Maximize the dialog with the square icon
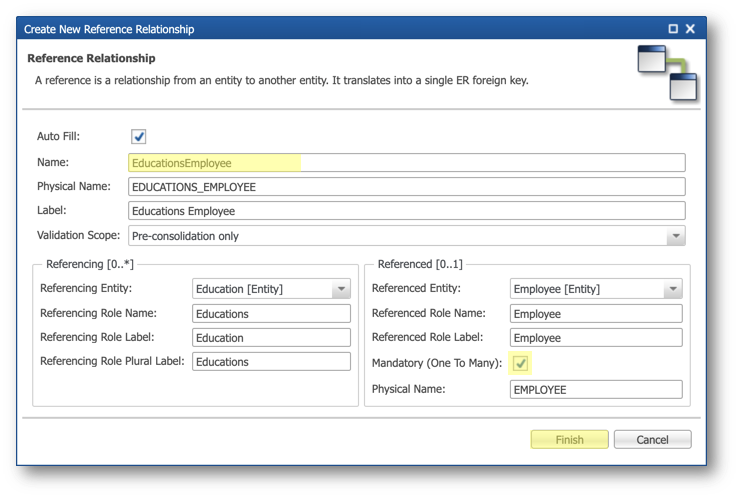This screenshot has height=497, width=738. [x=673, y=29]
